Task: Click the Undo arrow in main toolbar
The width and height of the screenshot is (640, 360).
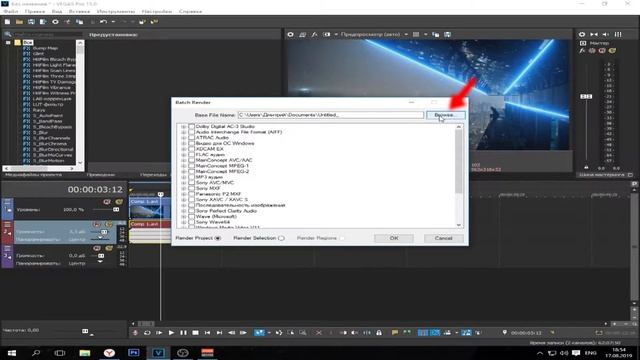Action: point(103,22)
